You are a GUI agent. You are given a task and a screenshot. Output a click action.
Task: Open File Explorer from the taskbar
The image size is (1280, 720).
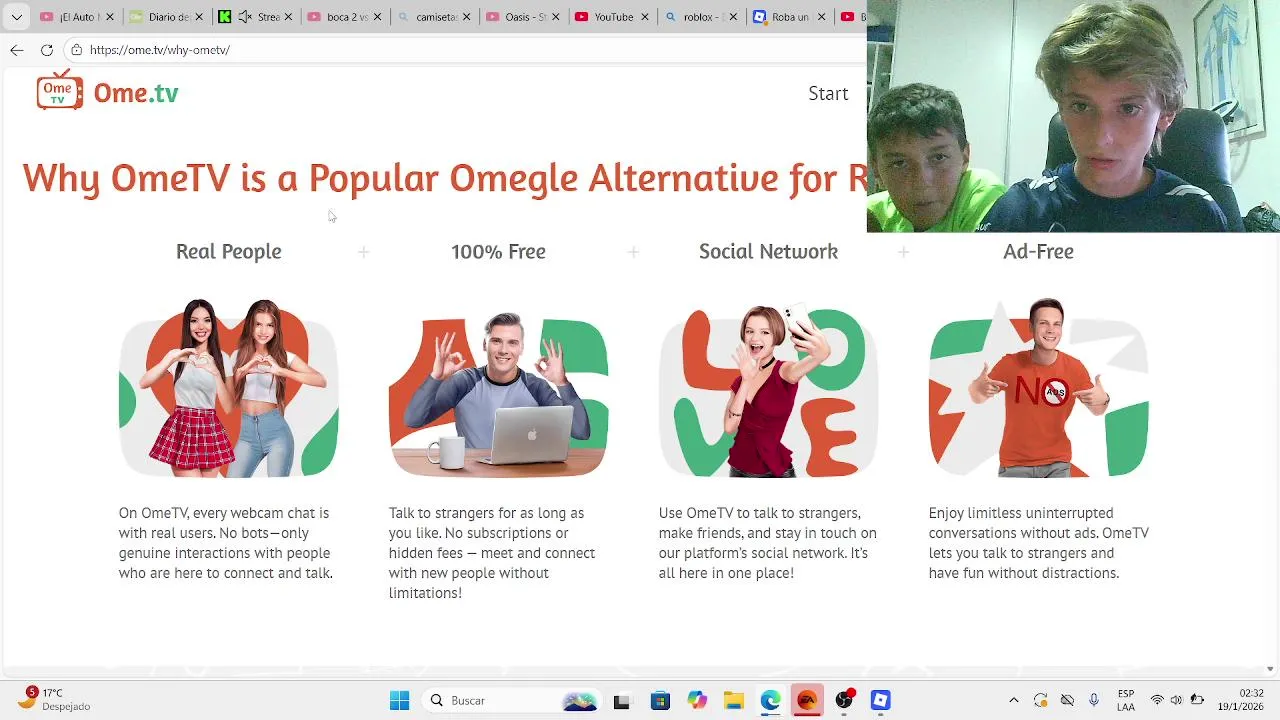coord(733,701)
